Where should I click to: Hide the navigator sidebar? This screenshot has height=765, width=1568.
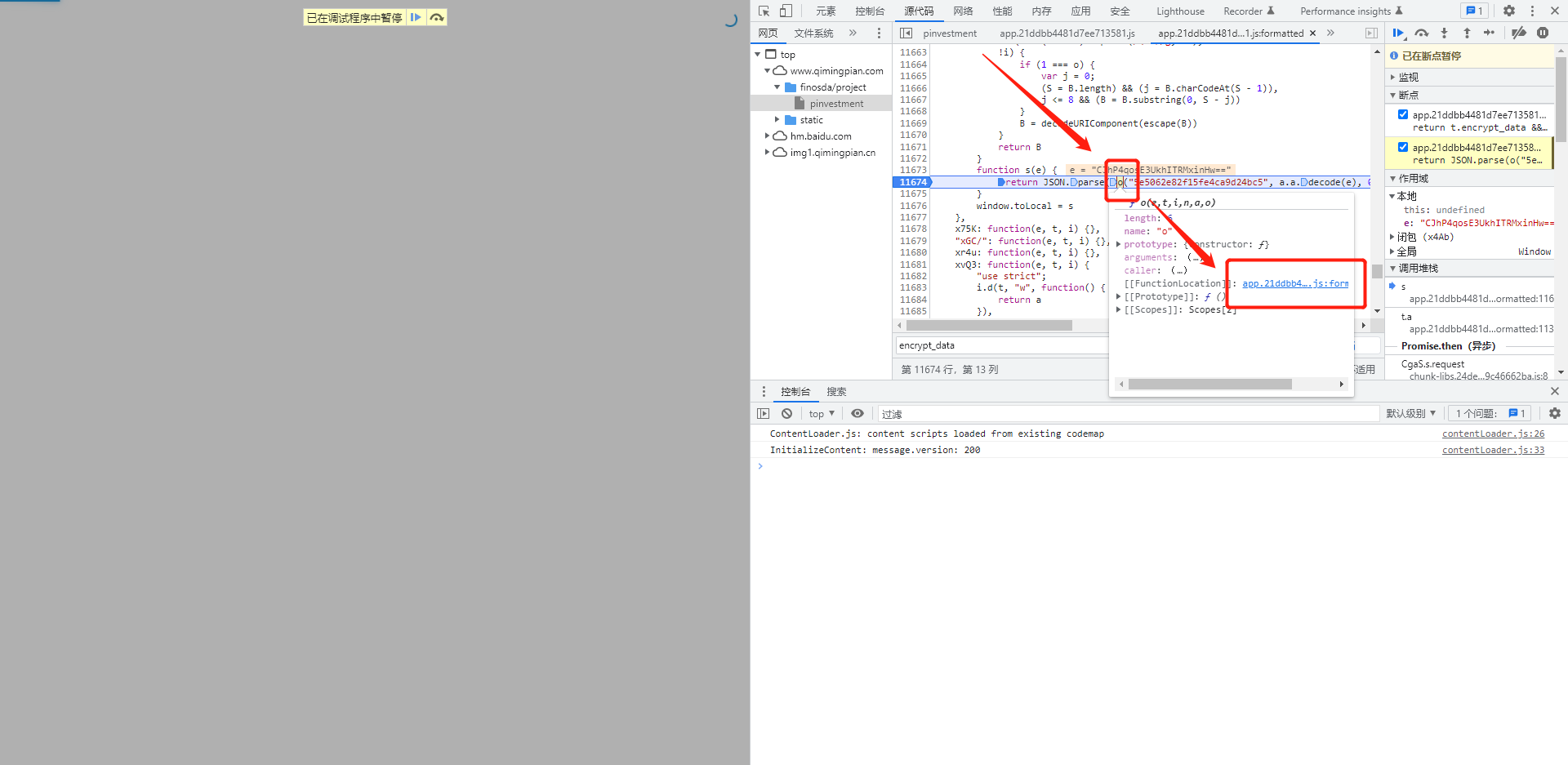(x=906, y=33)
